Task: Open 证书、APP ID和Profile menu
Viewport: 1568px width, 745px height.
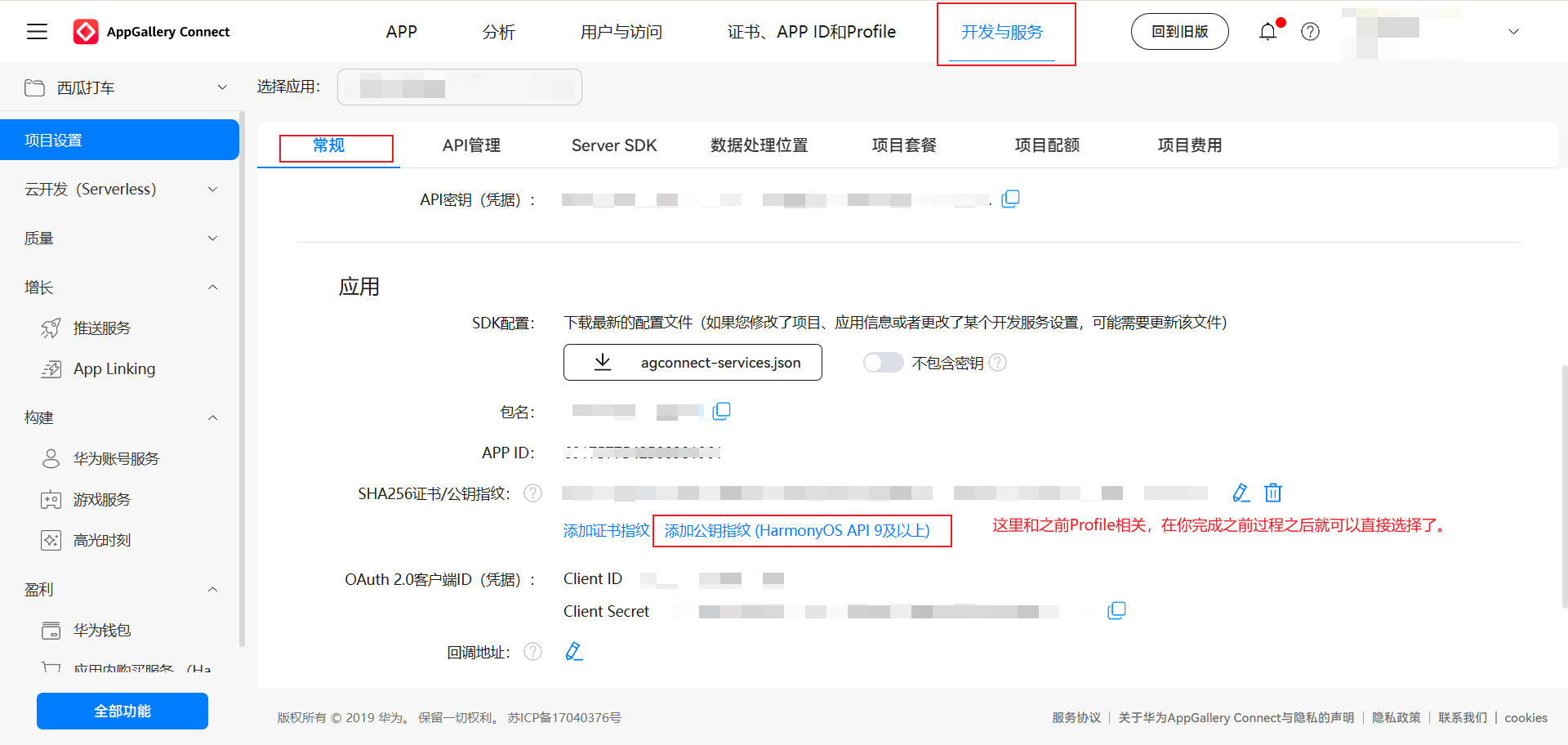Action: [812, 32]
